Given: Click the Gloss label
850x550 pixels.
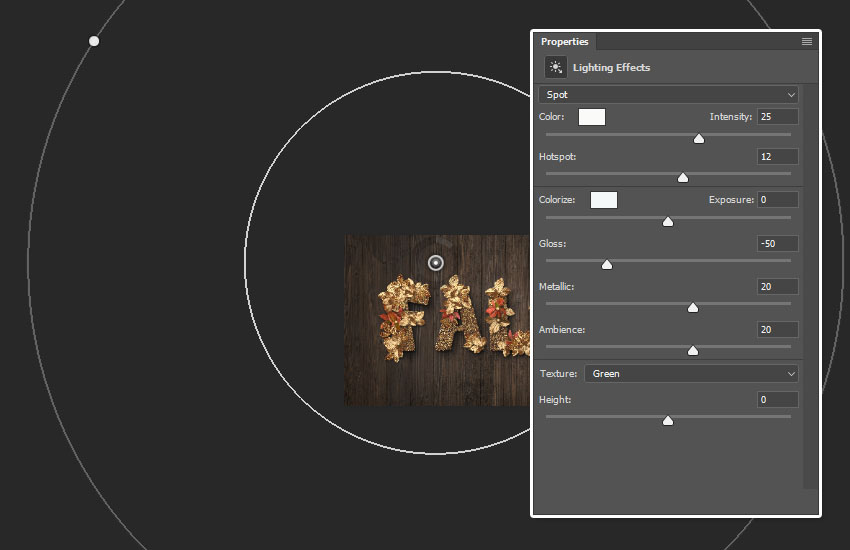Looking at the screenshot, I should [552, 244].
